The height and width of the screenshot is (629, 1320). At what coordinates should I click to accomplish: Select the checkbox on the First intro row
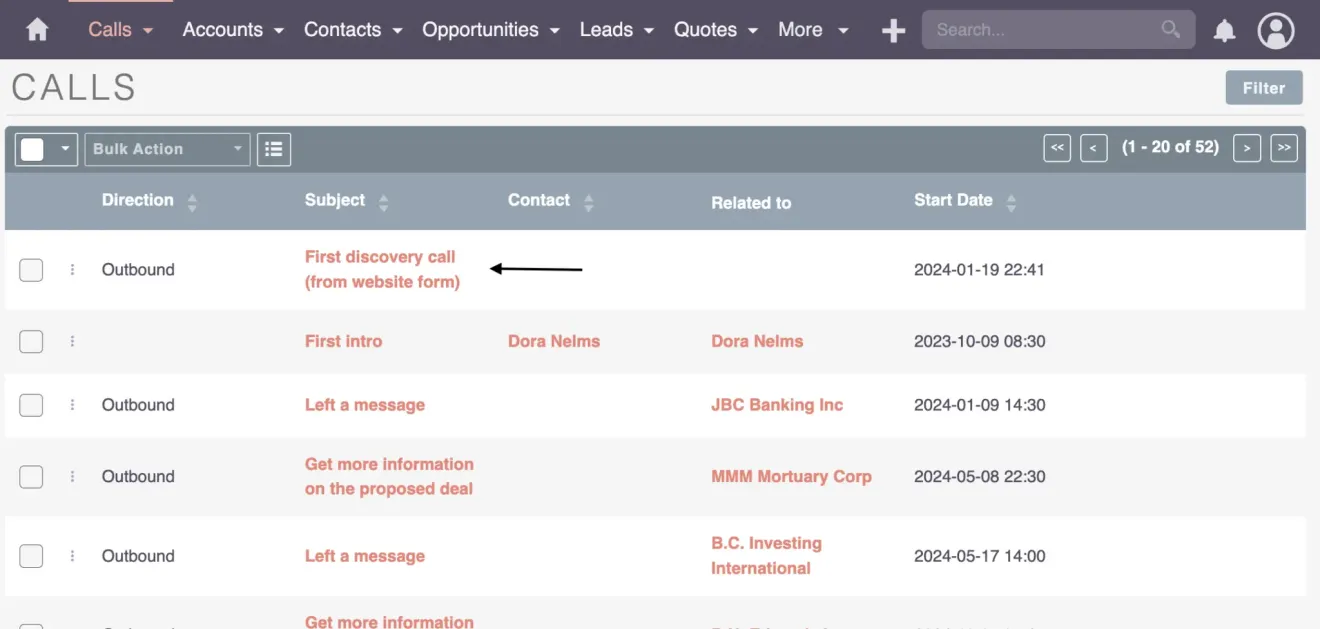(31, 341)
